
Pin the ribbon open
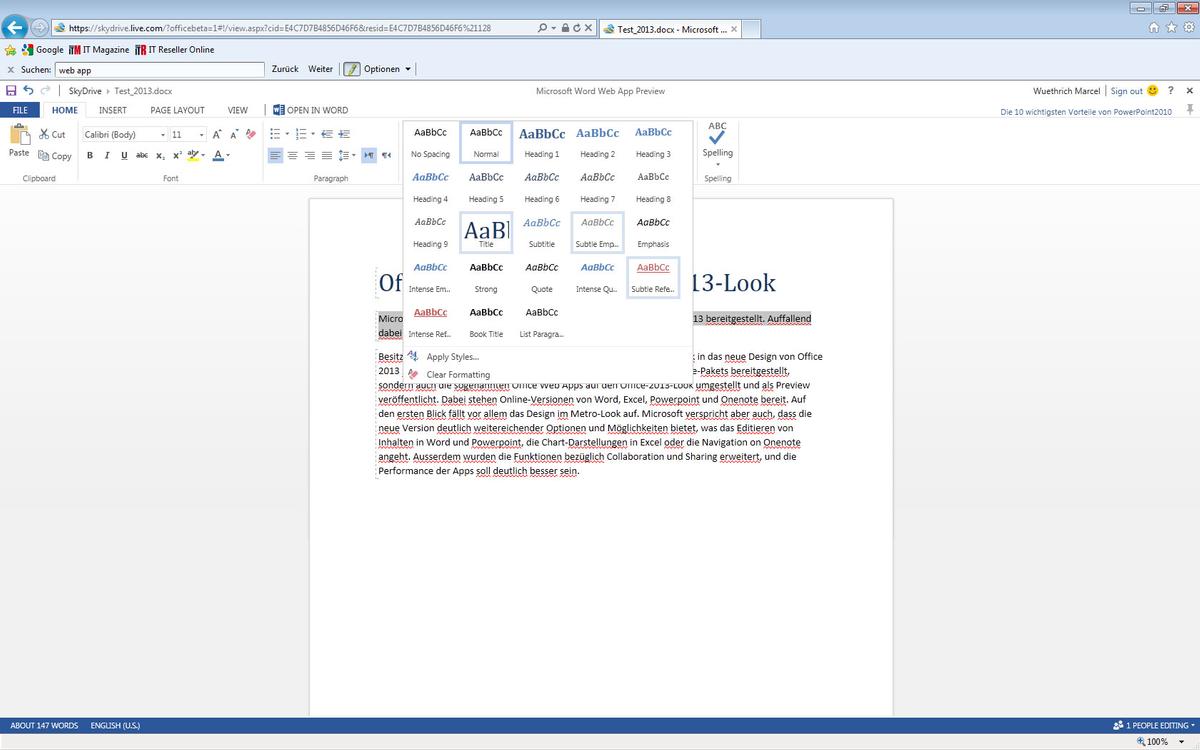(1190, 108)
